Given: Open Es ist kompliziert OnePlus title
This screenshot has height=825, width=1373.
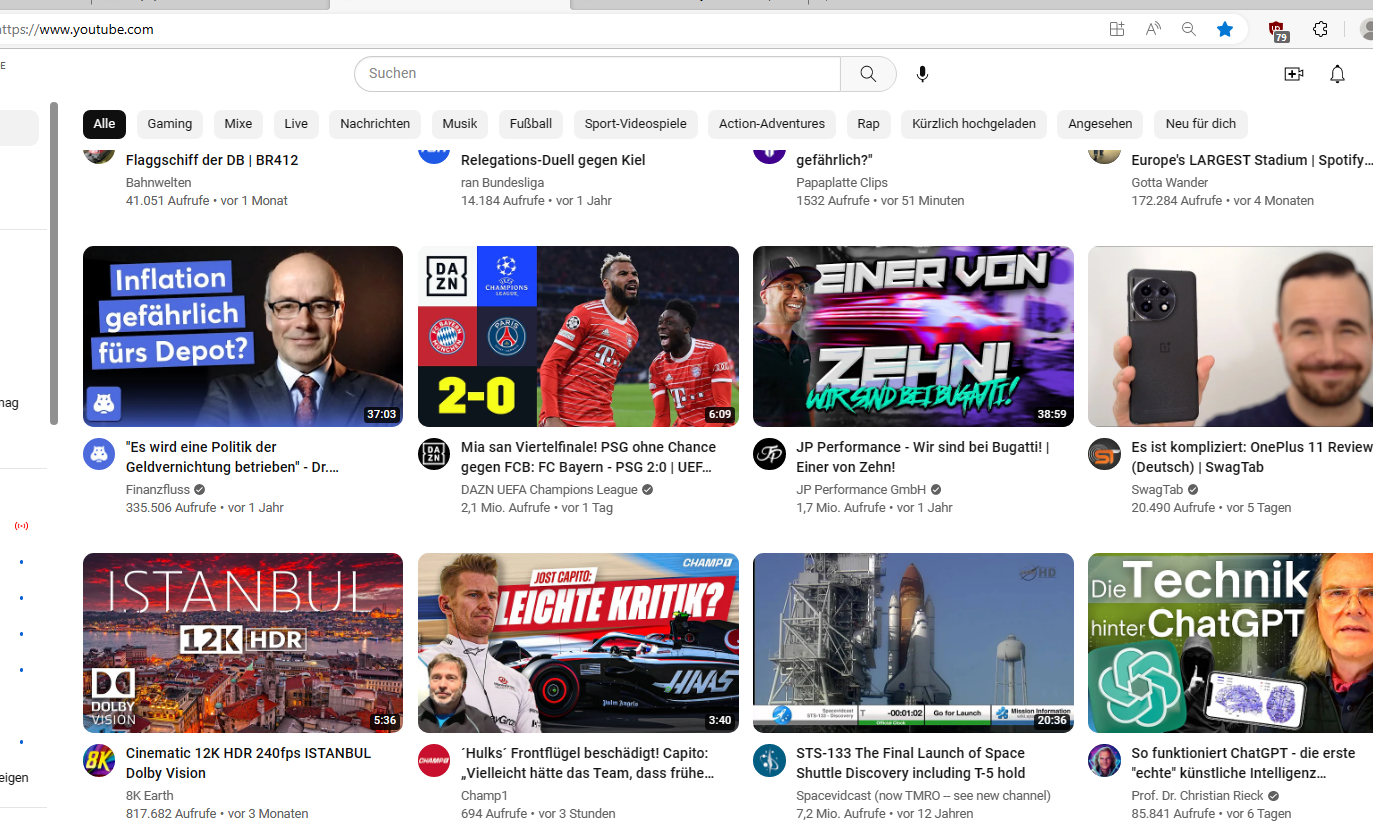Looking at the screenshot, I should pos(1252,457).
